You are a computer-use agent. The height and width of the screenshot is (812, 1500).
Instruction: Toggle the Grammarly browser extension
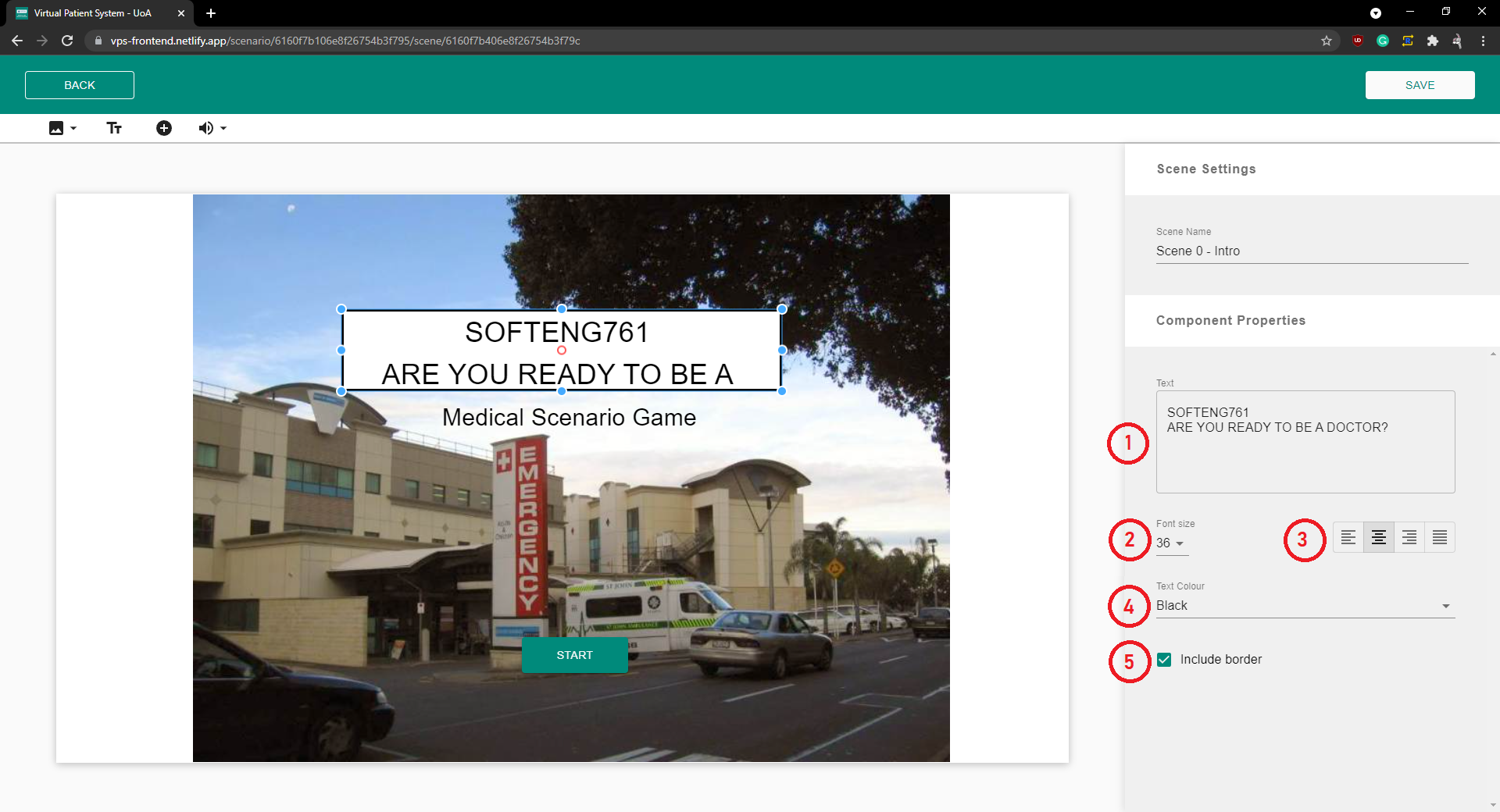point(1382,41)
